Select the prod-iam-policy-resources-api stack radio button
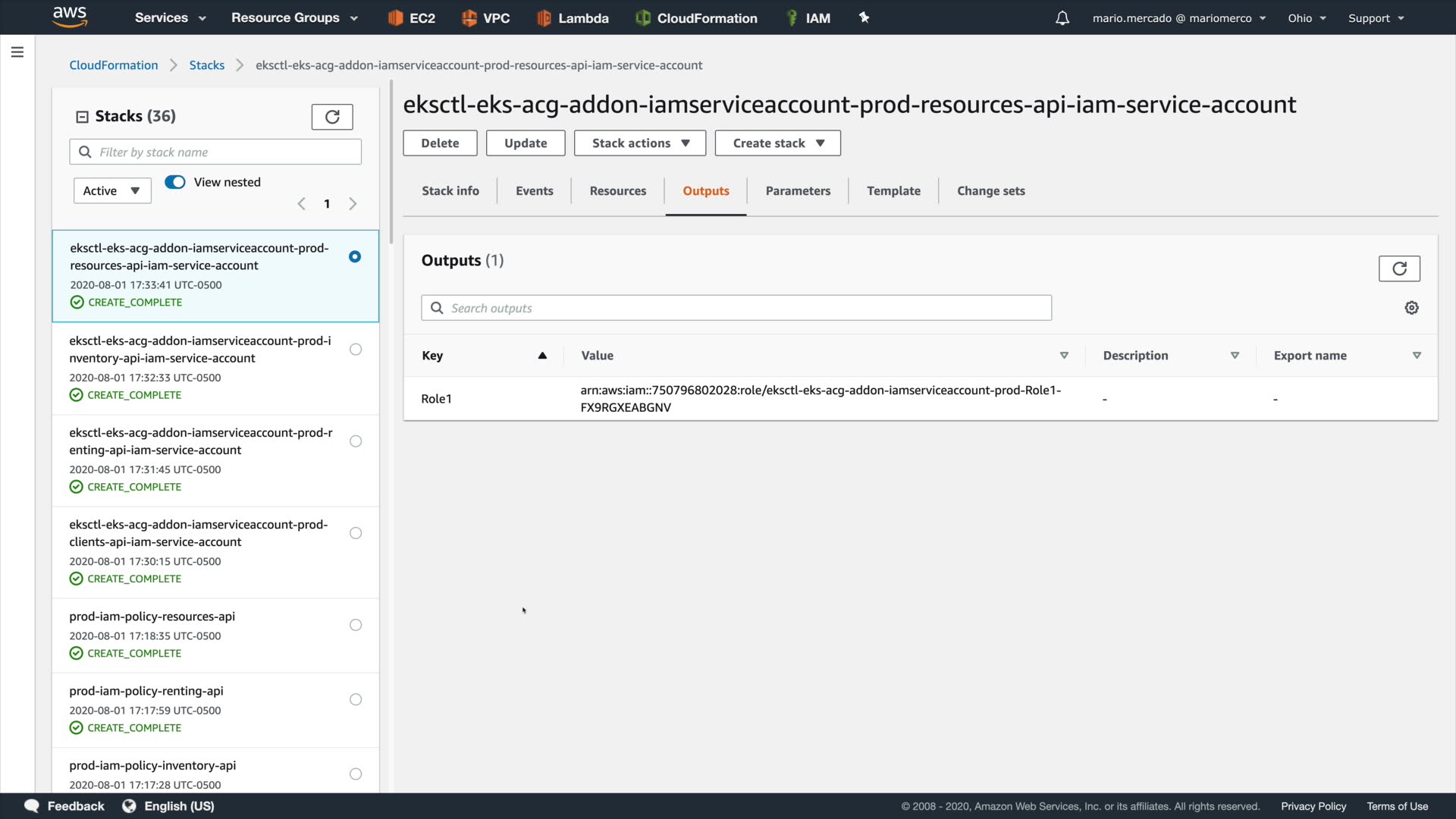Viewport: 1456px width, 819px height. click(x=355, y=625)
